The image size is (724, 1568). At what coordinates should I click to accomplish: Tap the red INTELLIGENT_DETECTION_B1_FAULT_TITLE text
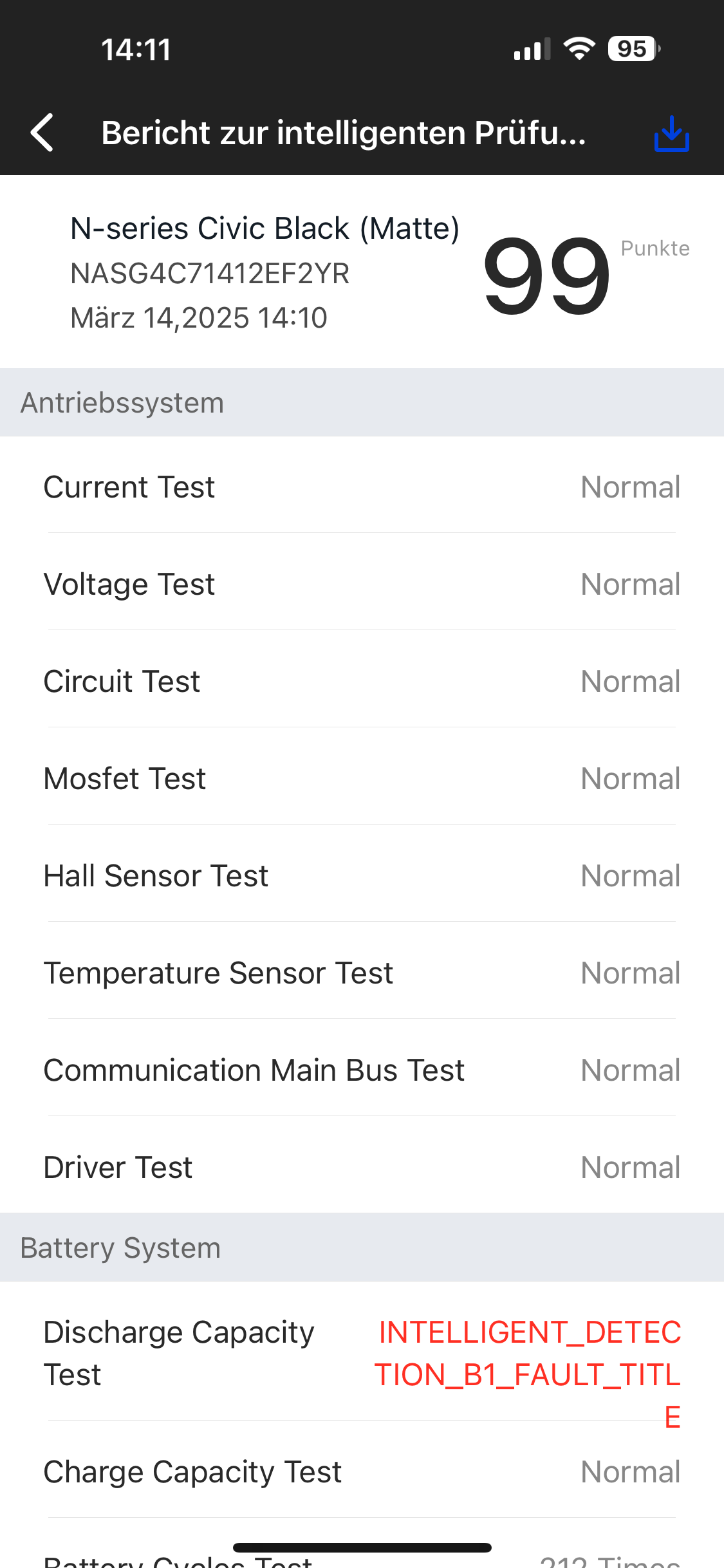528,1374
